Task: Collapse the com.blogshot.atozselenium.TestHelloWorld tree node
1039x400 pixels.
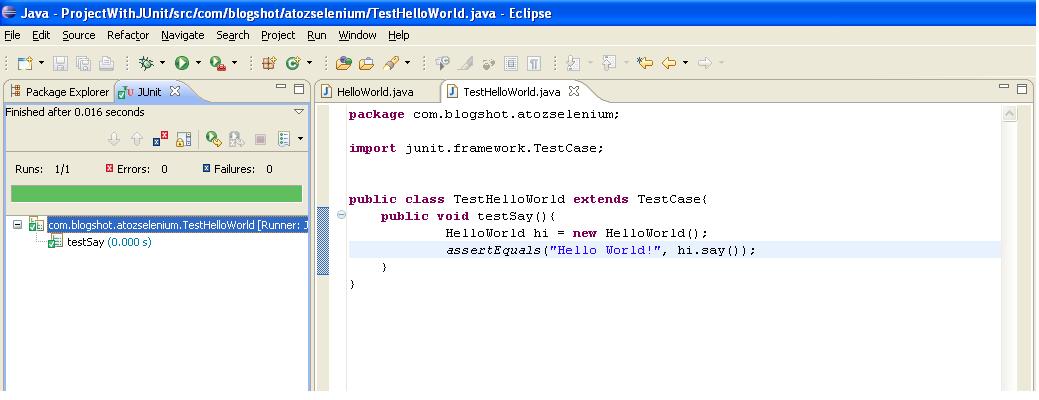Action: pyautogui.click(x=17, y=225)
